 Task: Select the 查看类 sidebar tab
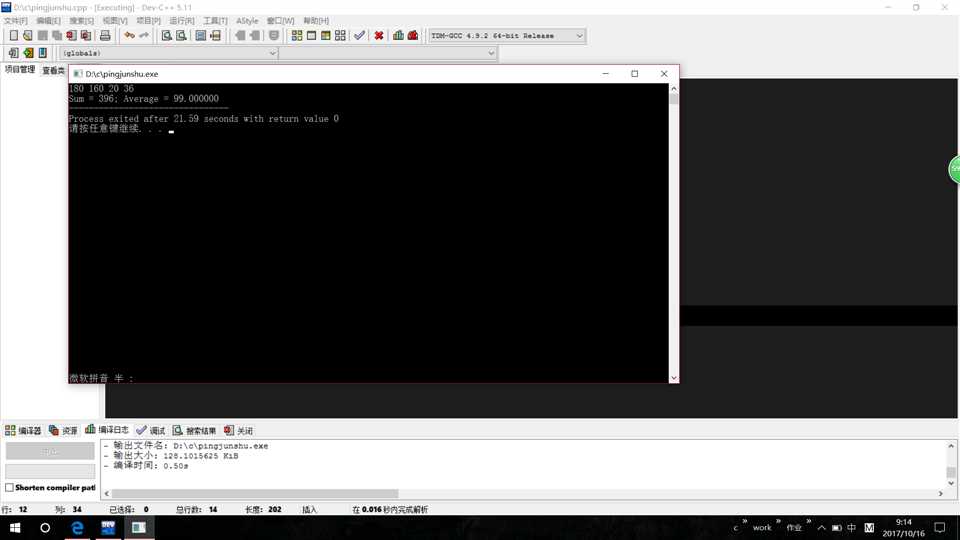coord(54,70)
